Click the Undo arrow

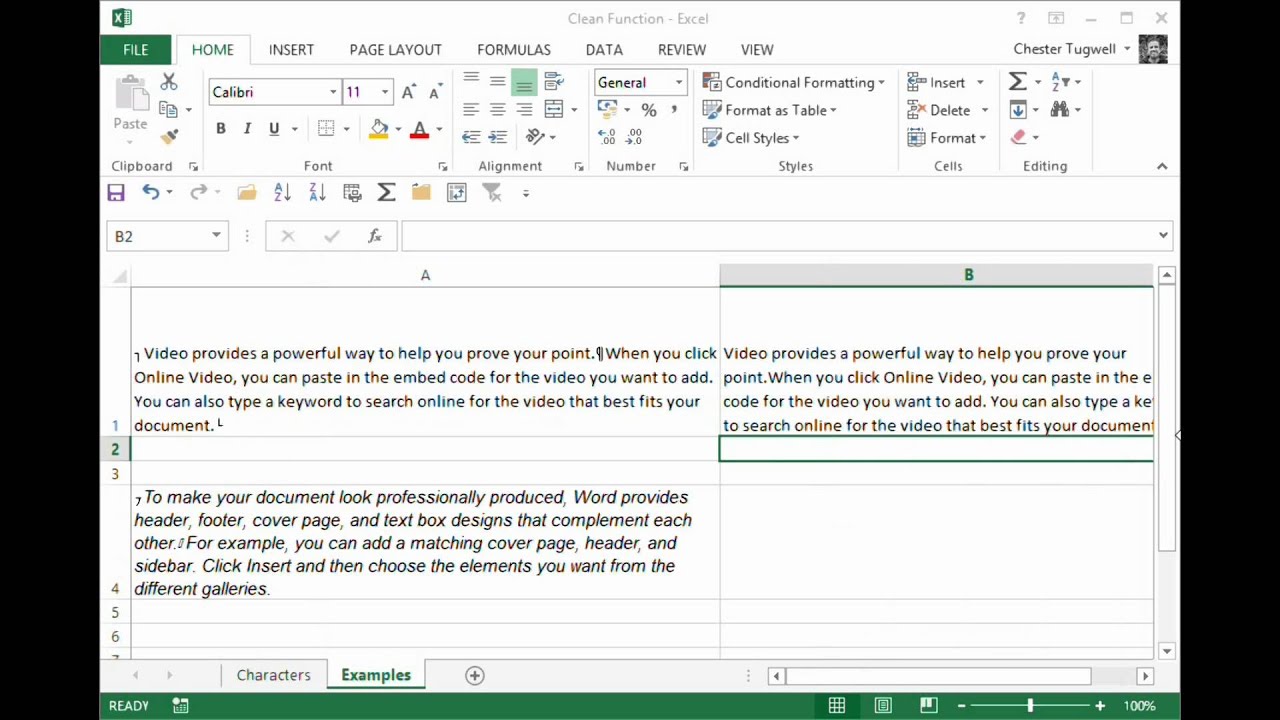tap(150, 193)
